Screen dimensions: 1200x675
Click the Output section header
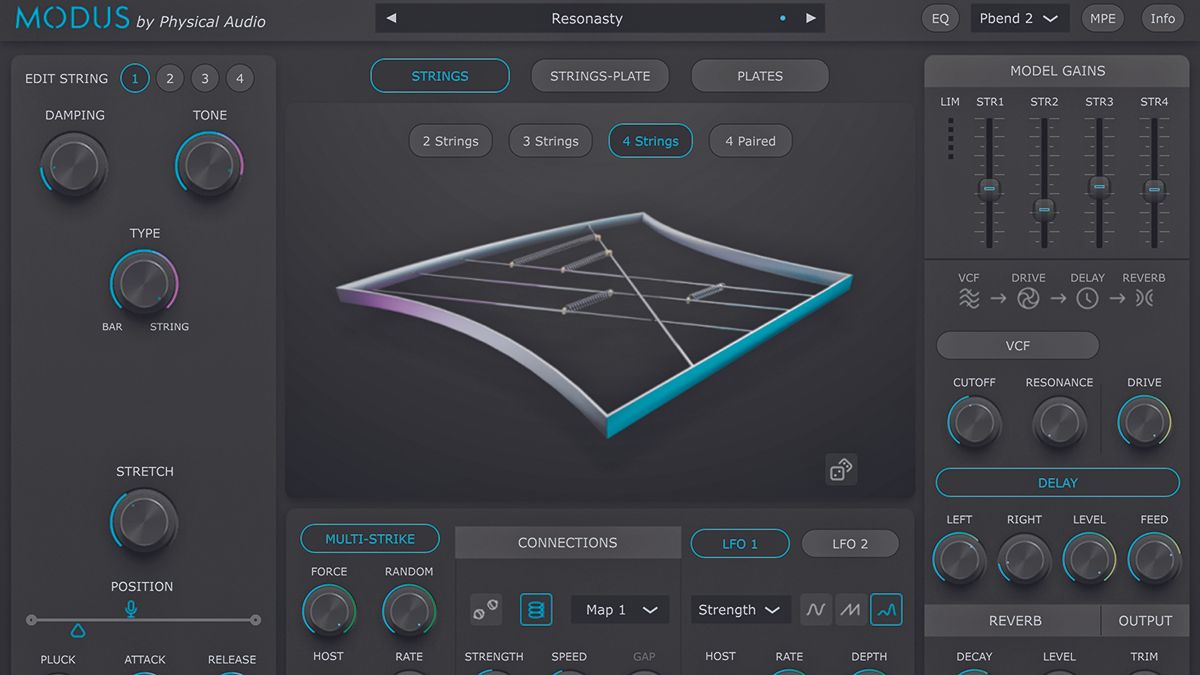pos(1145,621)
